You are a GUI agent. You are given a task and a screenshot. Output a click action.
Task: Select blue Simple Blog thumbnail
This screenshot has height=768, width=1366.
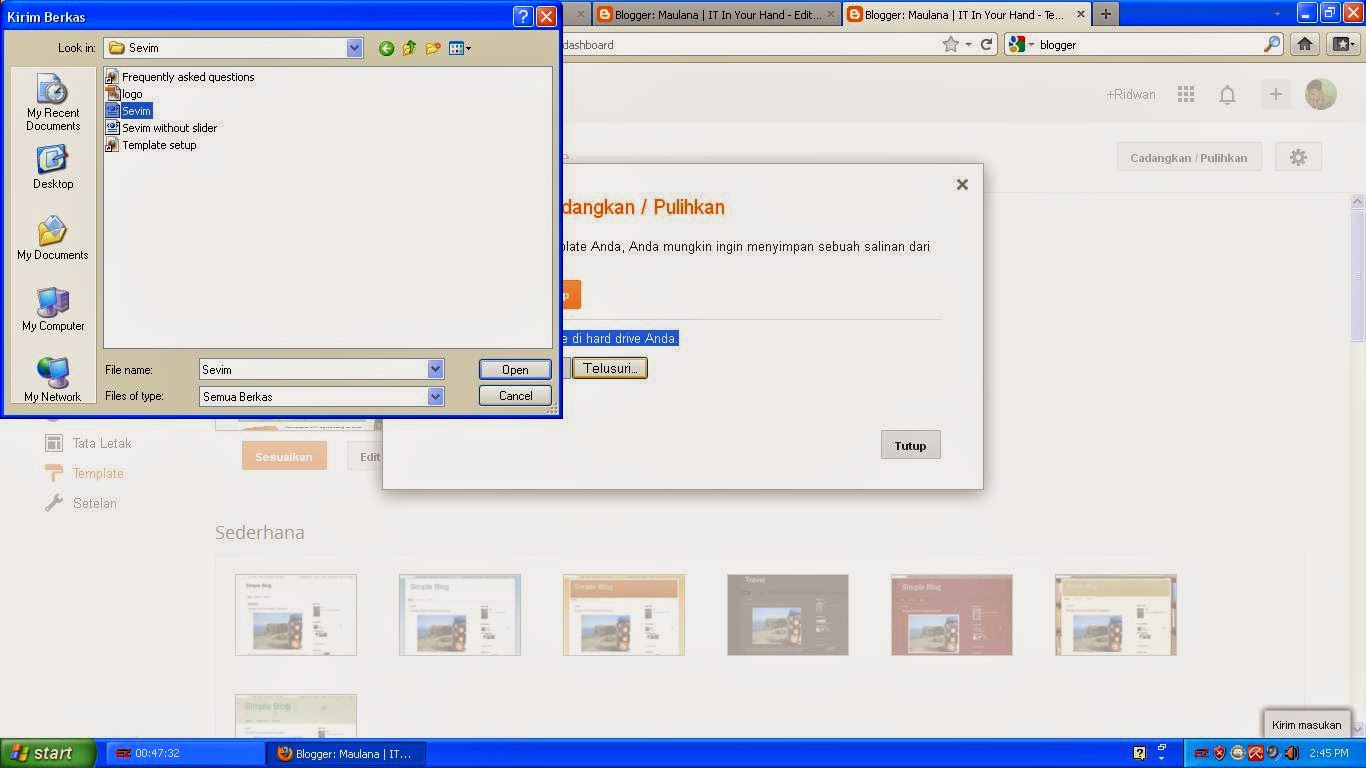(x=460, y=615)
